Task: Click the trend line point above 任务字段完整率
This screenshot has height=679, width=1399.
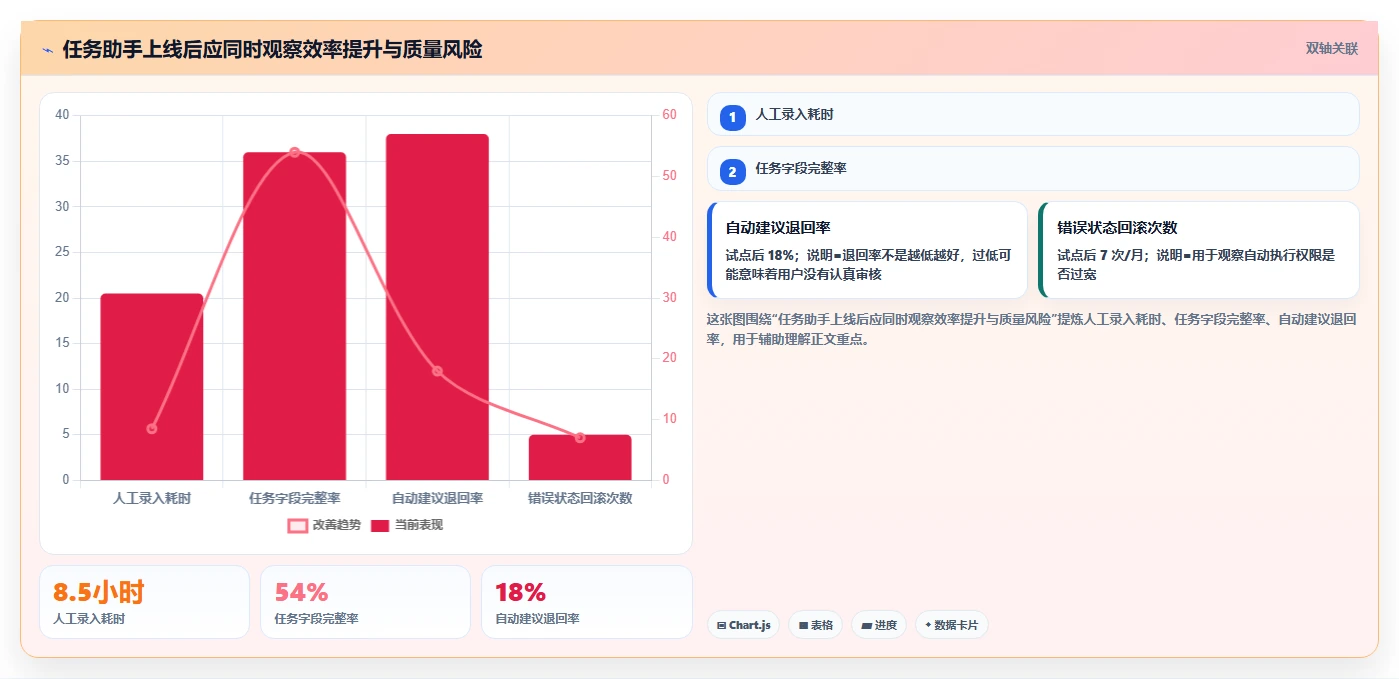Action: coord(294,152)
